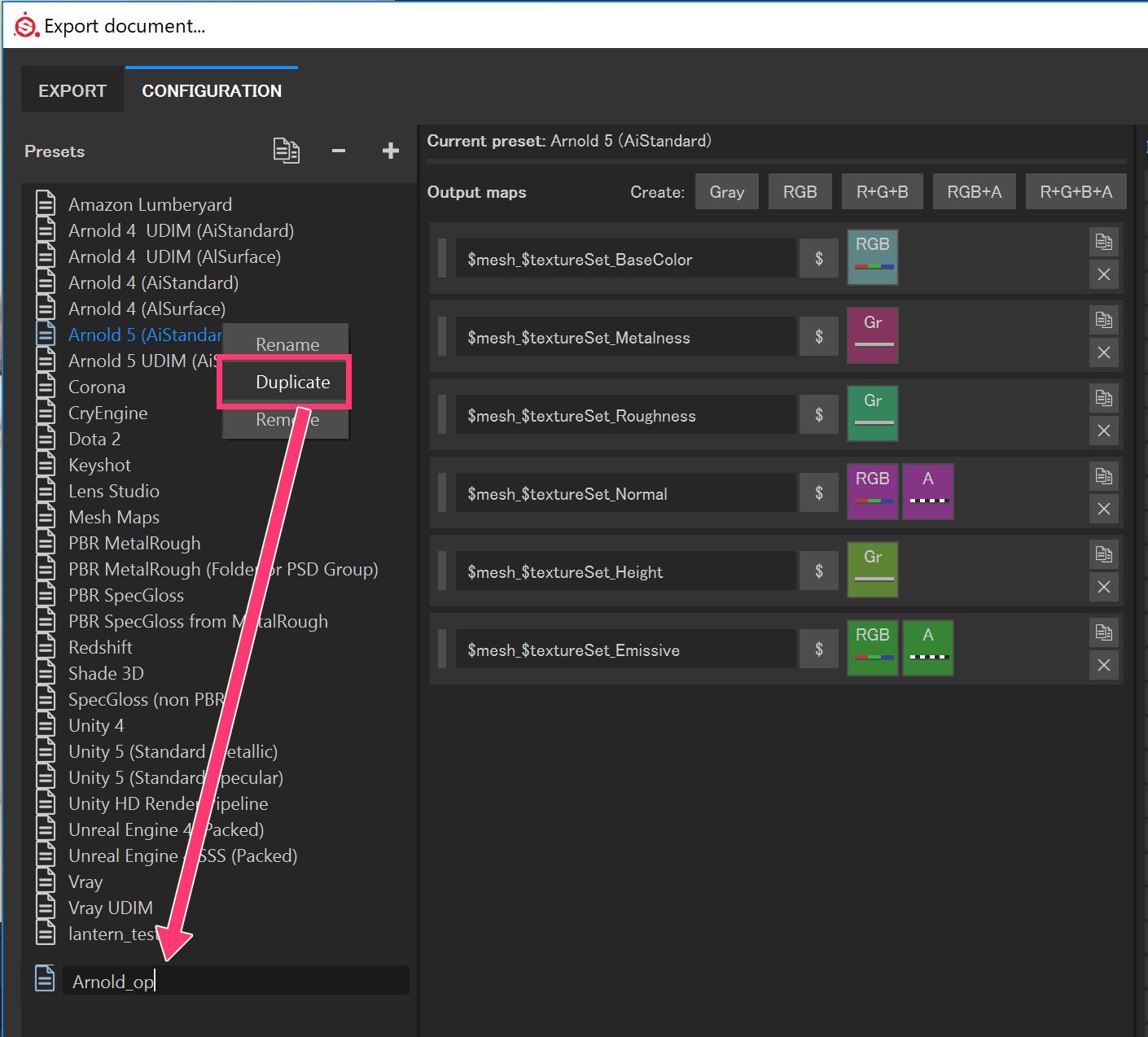Image resolution: width=1148 pixels, height=1037 pixels.
Task: Open the $ token menu for BaseColor
Action: (819, 258)
